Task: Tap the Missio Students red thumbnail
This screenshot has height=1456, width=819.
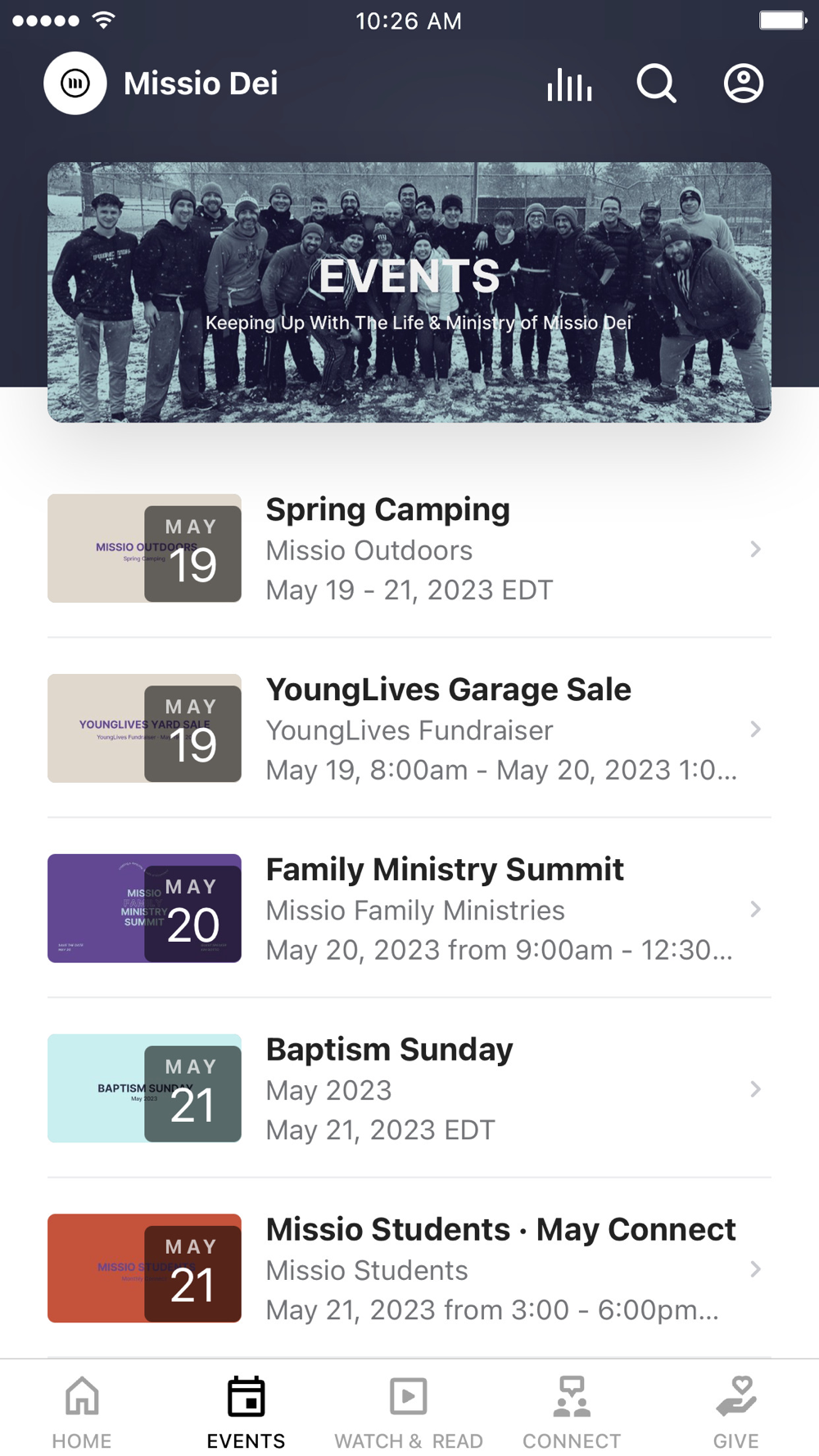Action: click(x=144, y=1268)
